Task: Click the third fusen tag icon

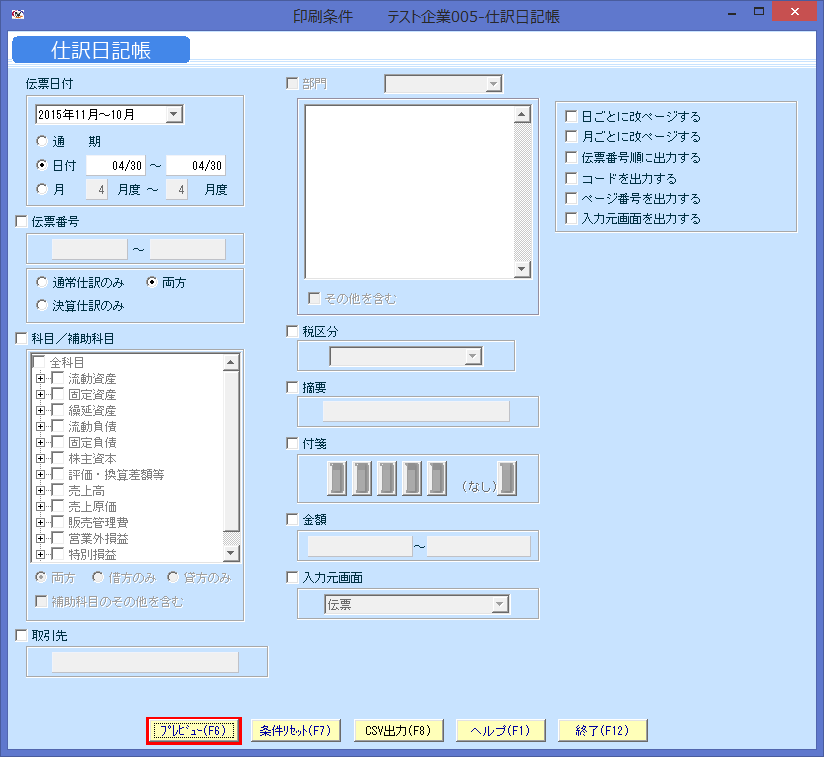Action: click(x=388, y=478)
